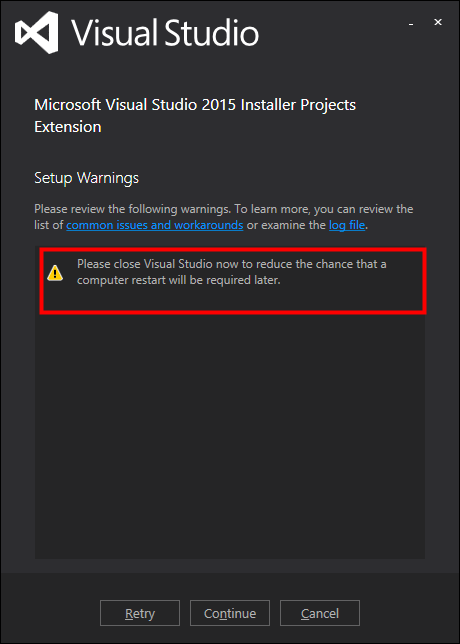Click empty space in the warnings list
The width and height of the screenshot is (460, 644).
click(x=230, y=435)
